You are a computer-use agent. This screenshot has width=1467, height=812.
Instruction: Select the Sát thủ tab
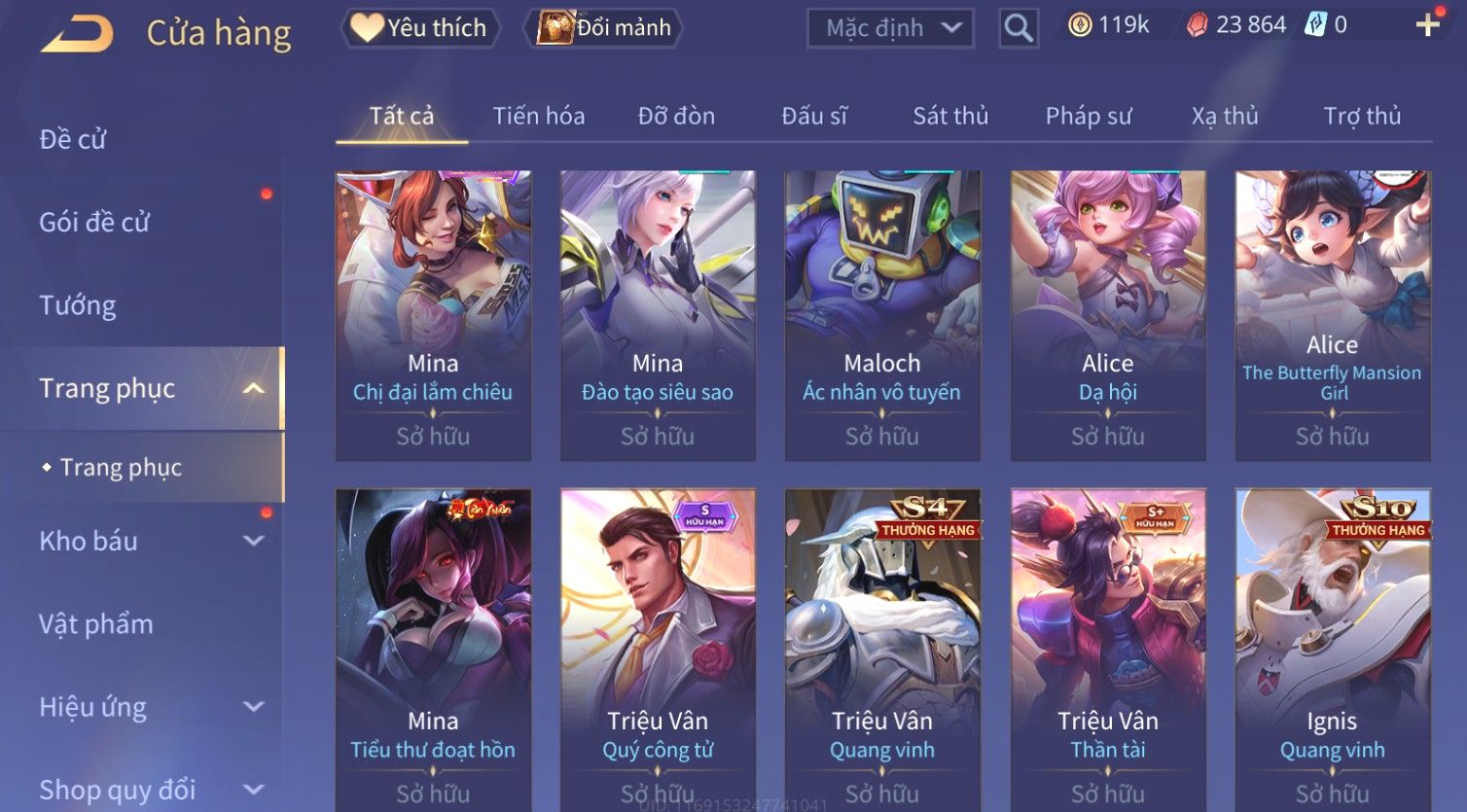pyautogui.click(x=950, y=116)
